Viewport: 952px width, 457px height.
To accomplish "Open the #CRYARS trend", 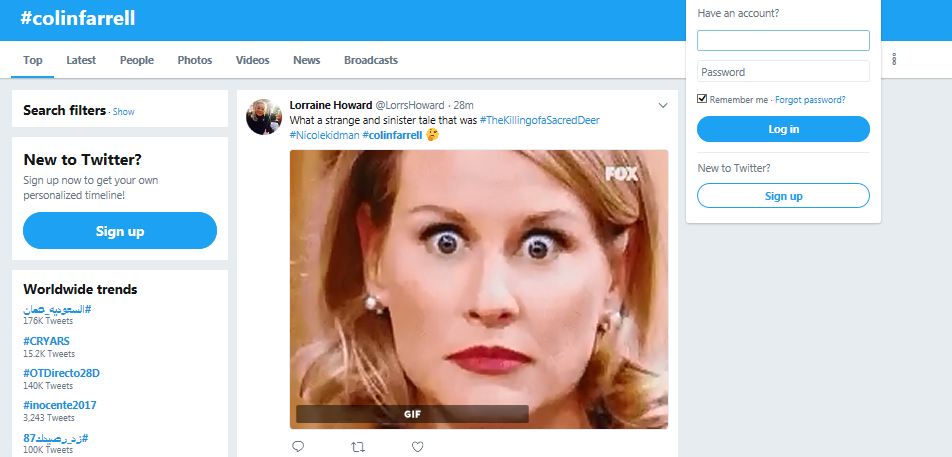I will [x=46, y=341].
